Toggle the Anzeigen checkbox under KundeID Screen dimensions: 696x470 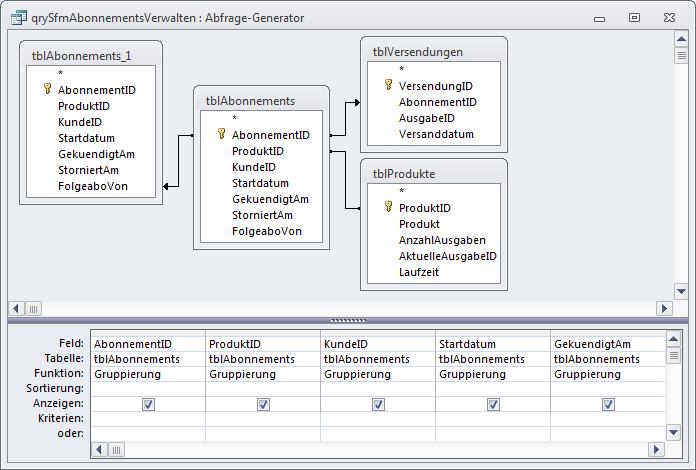click(378, 404)
